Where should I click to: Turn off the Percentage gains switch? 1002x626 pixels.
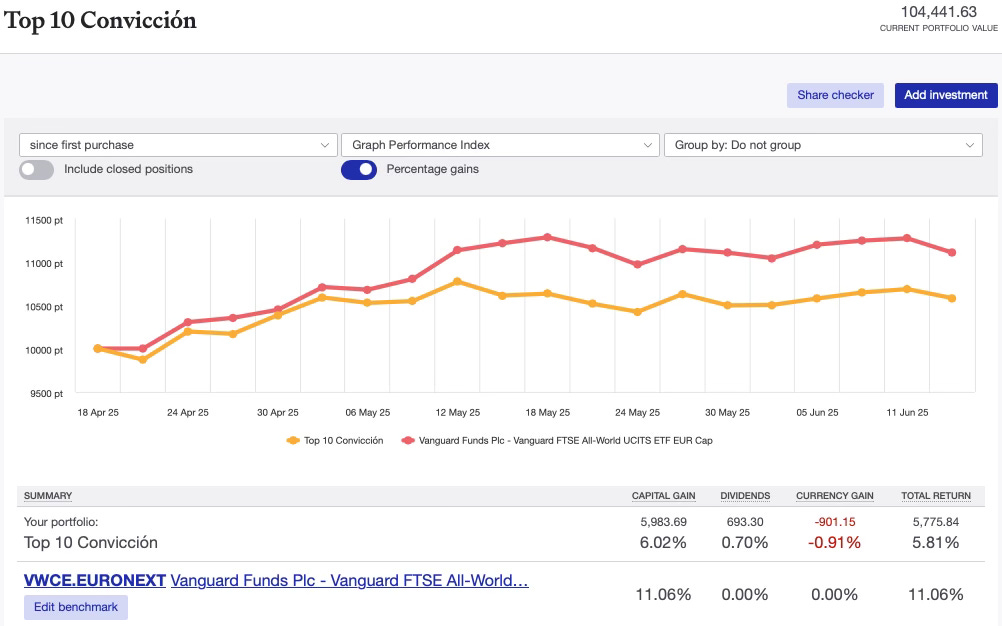pyautogui.click(x=359, y=170)
